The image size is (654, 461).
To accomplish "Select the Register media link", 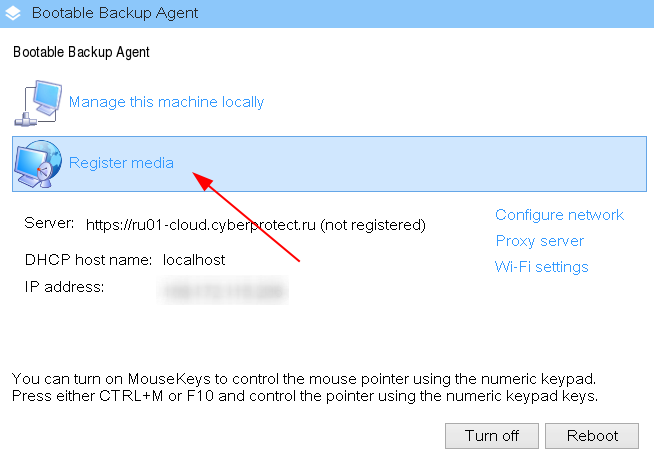I will pyautogui.click(x=121, y=163).
